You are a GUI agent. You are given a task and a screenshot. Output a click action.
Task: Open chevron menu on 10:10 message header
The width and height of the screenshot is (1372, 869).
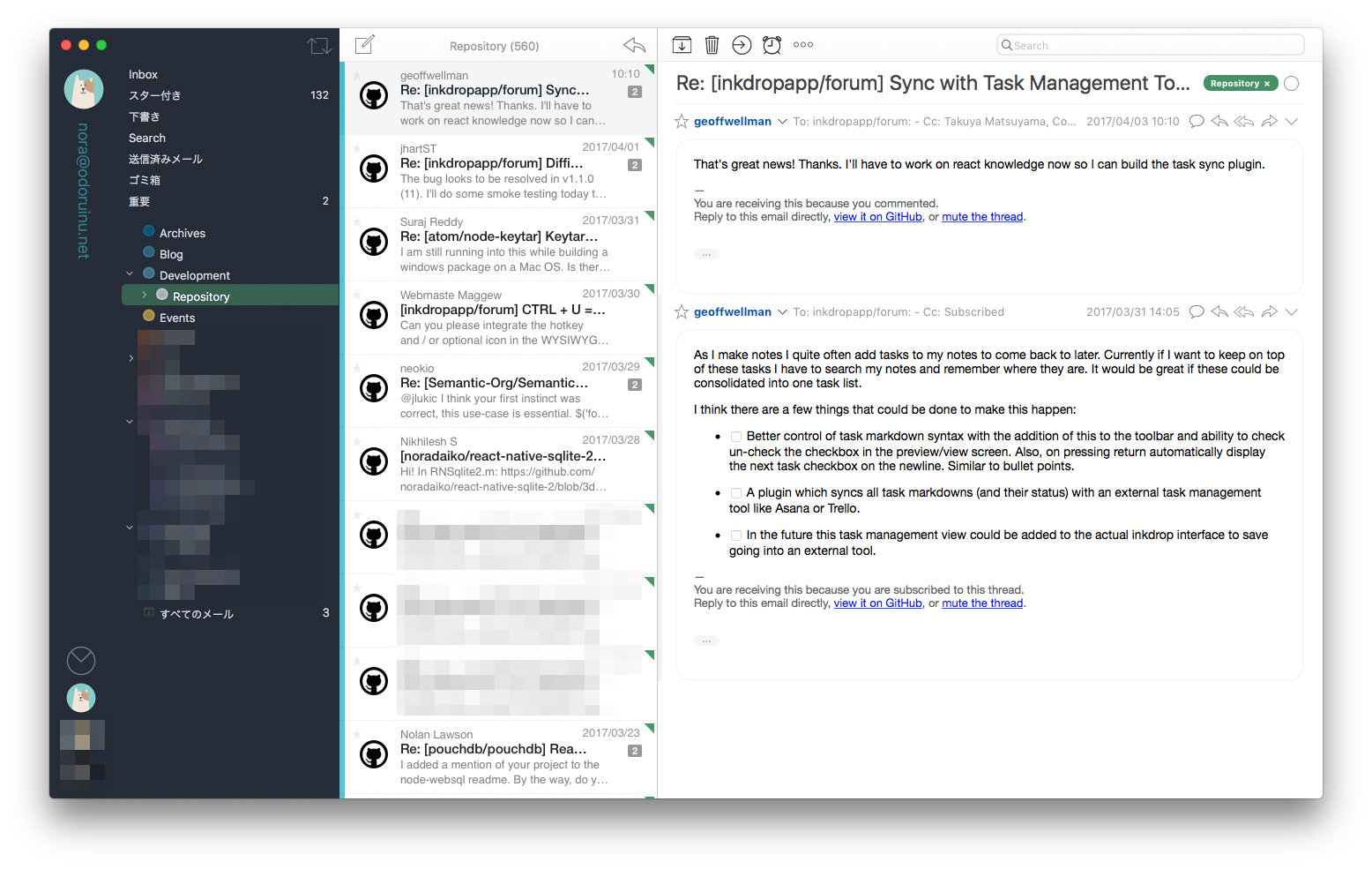click(1292, 122)
